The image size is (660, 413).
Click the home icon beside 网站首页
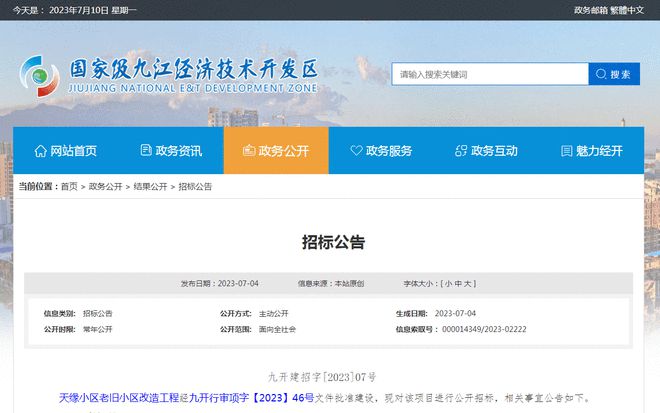(40, 151)
